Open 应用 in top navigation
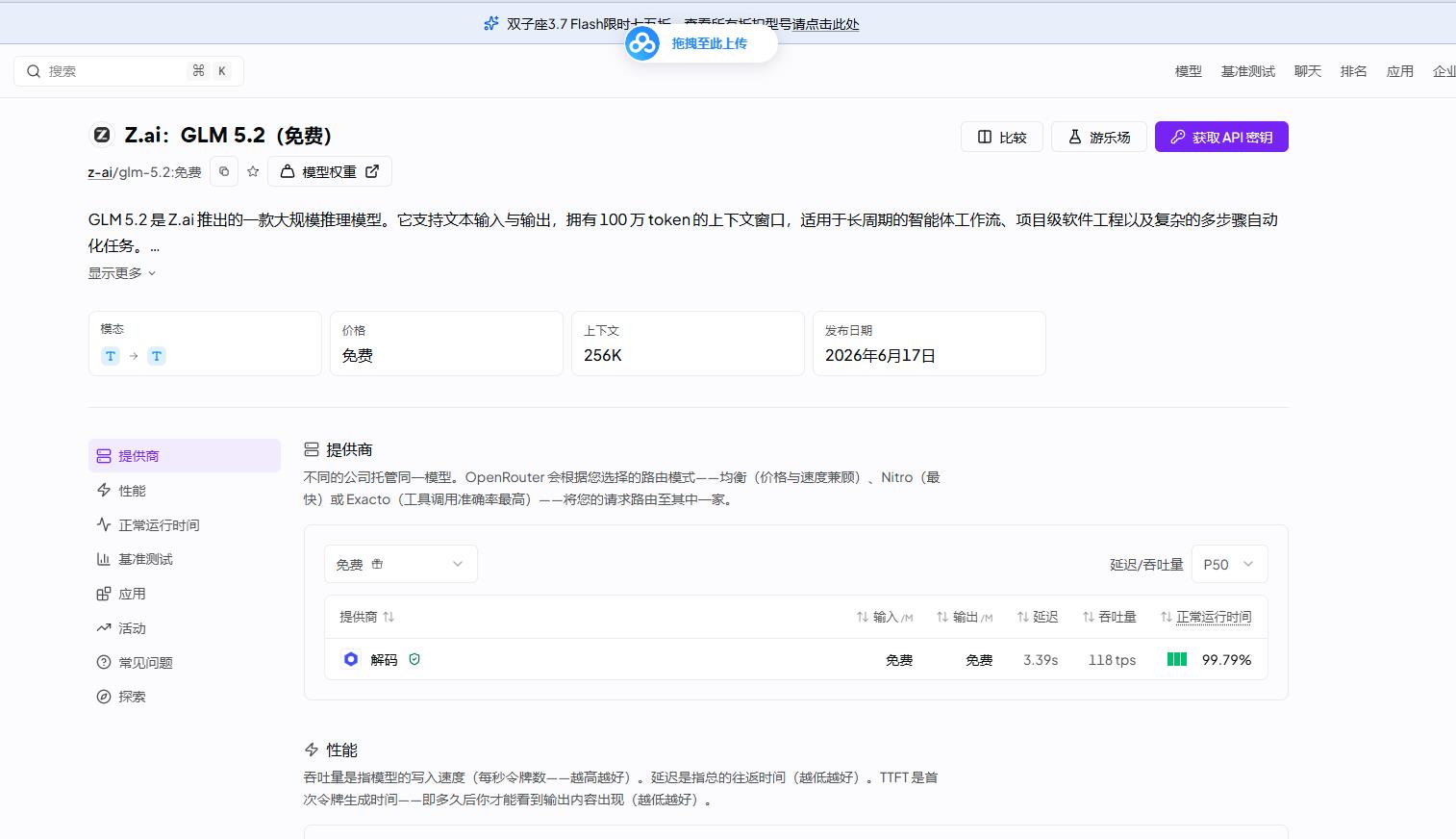 [x=1400, y=71]
